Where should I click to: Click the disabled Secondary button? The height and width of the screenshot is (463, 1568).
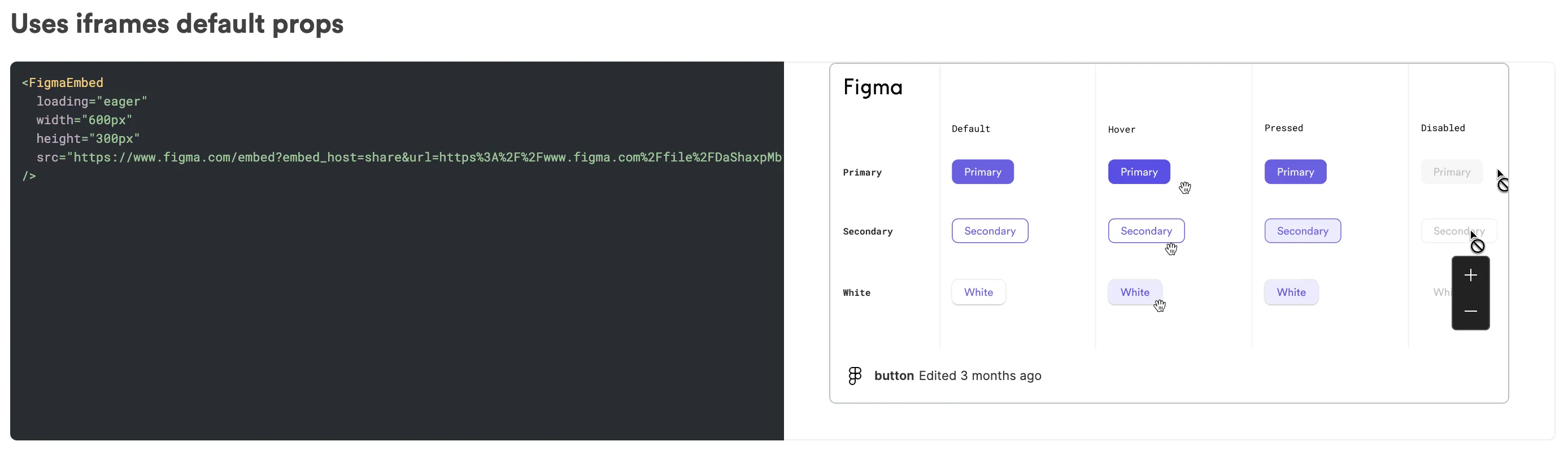pos(1458,230)
